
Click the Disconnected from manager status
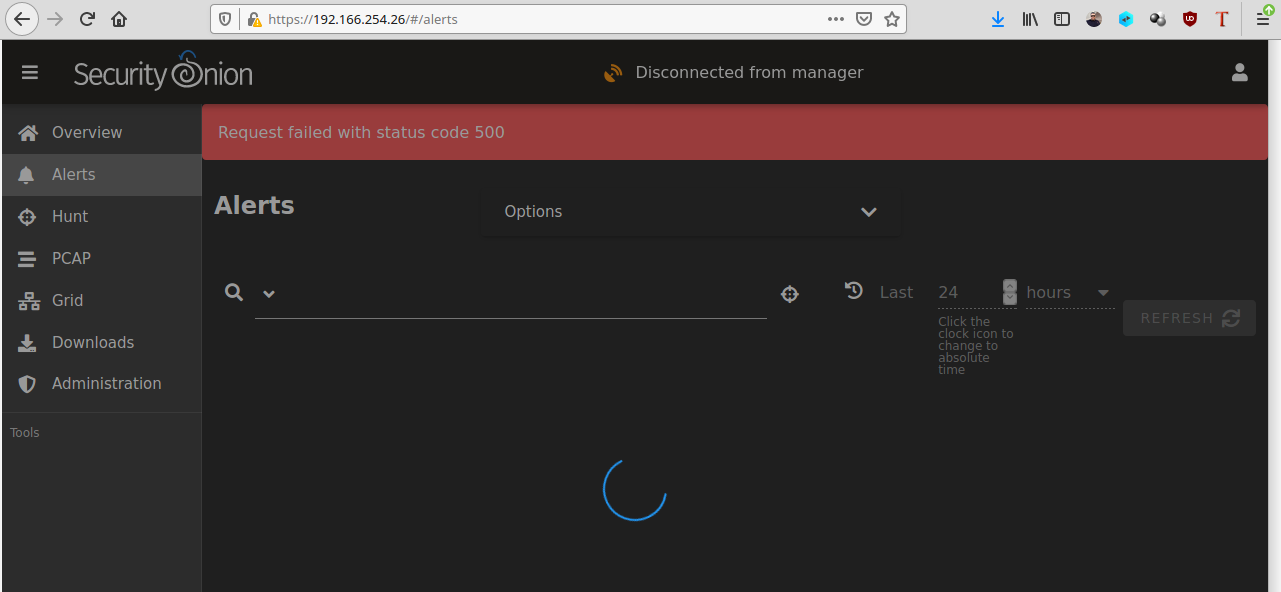click(749, 72)
